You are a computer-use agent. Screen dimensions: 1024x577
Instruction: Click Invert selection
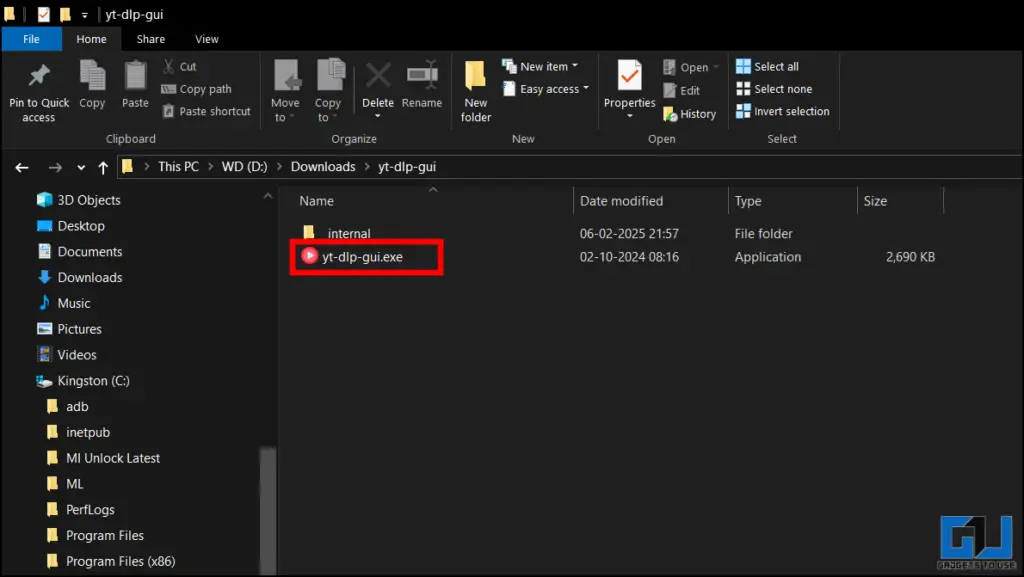[x=782, y=112]
